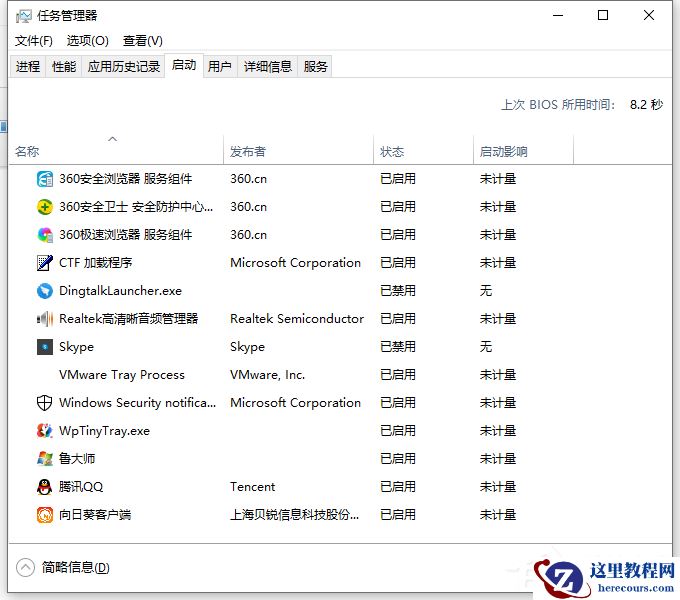Sort by the 状态 column header
680x600 pixels.
423,150
